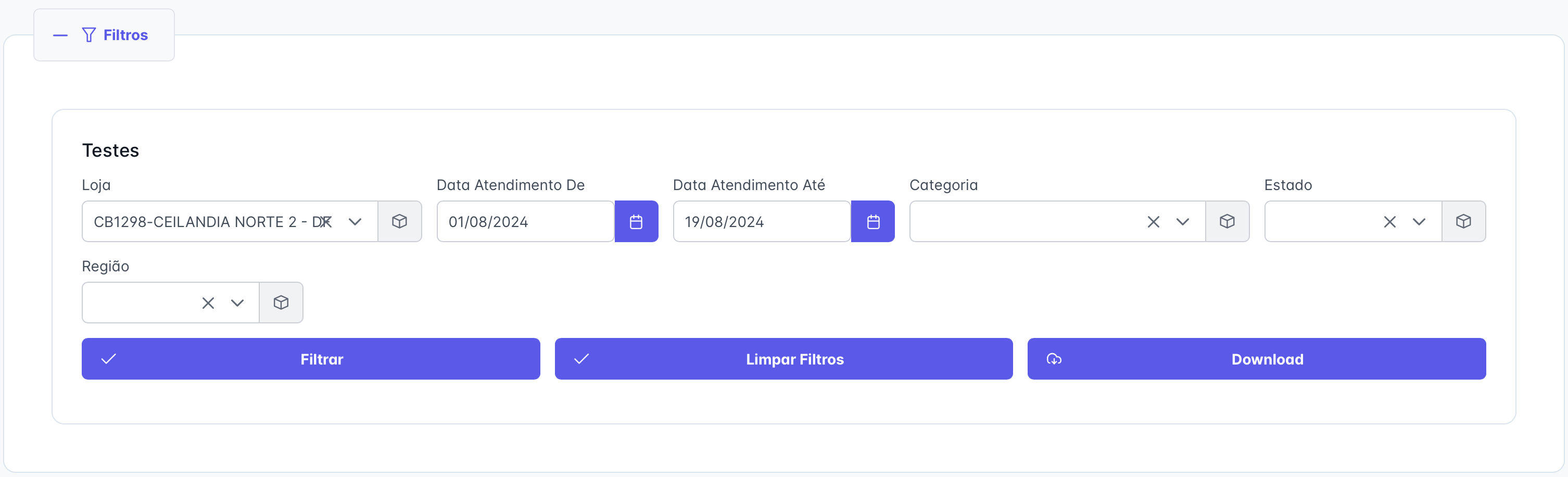Click the Download button
The image size is (1568, 477).
pyautogui.click(x=1256, y=359)
